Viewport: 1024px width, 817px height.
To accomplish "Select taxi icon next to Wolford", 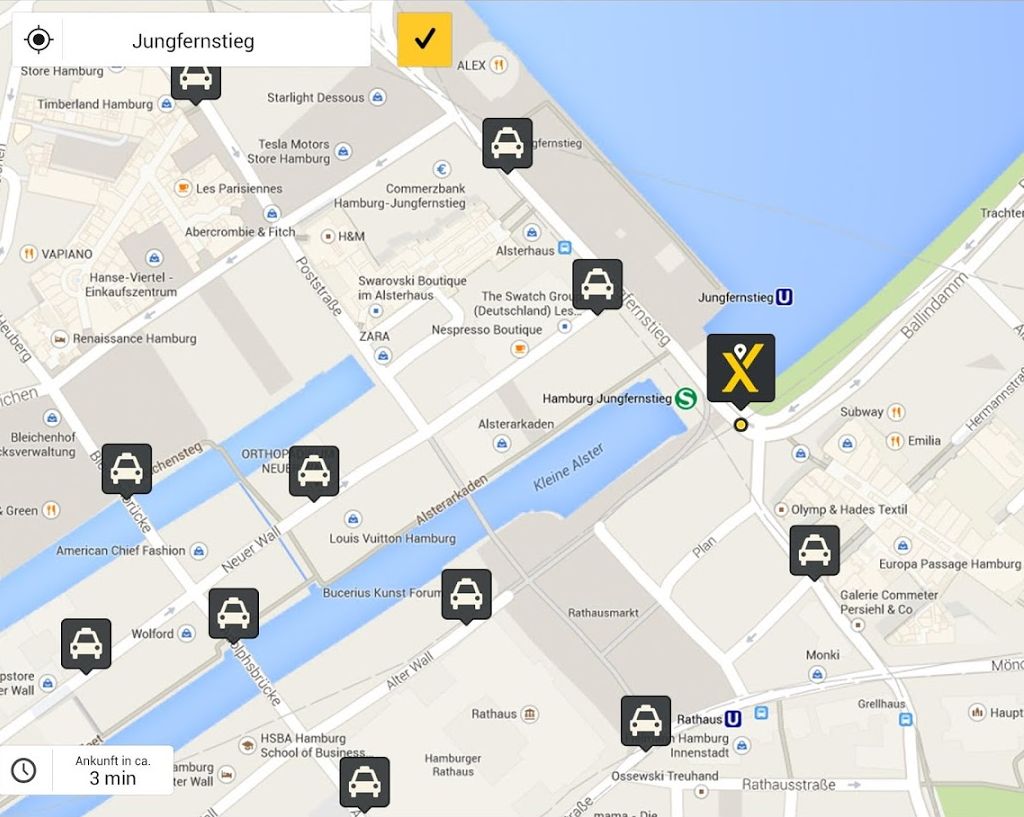I will [x=233, y=616].
